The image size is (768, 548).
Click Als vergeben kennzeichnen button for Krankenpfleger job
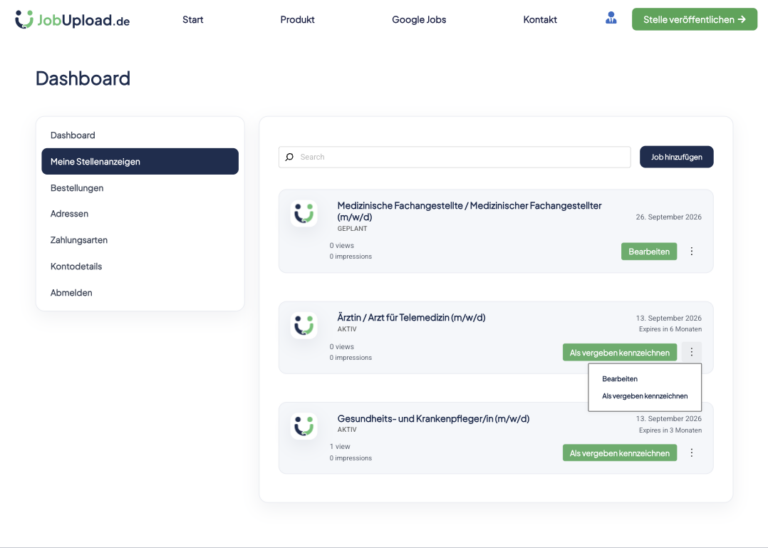[x=620, y=453]
